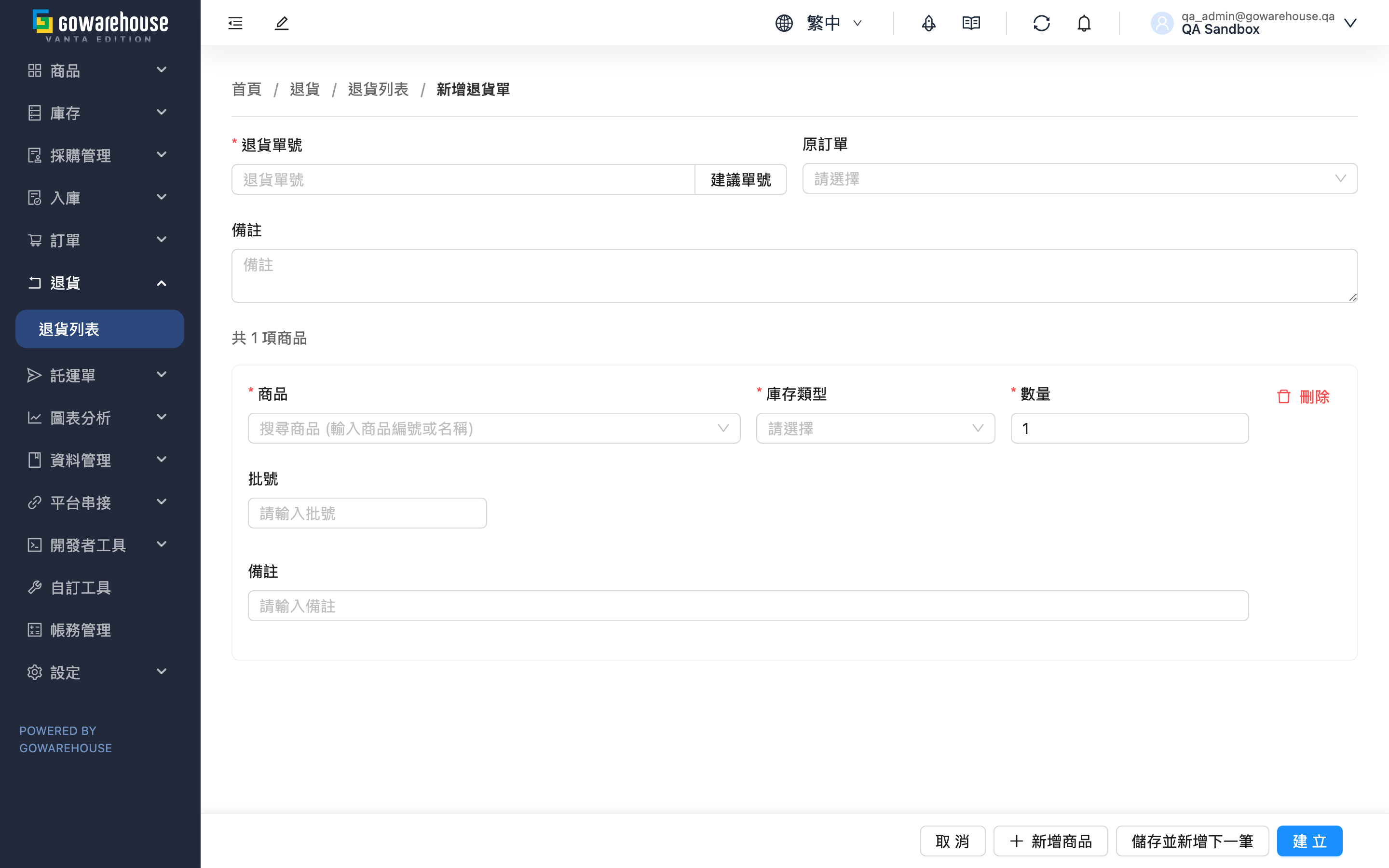This screenshot has height=868, width=1389.
Task: Click the 退貨 return icon in sidebar
Action: click(34, 283)
